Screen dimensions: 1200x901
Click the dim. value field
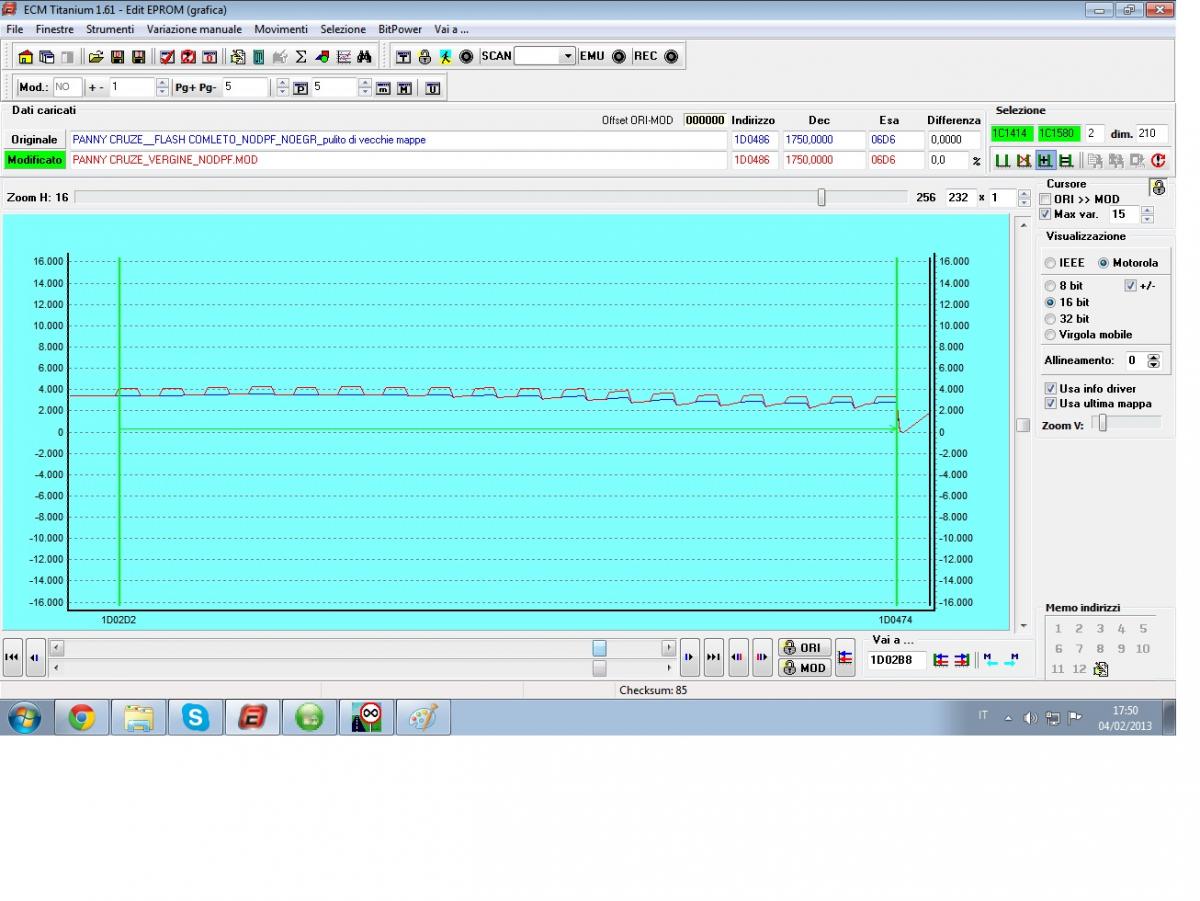pos(1152,133)
